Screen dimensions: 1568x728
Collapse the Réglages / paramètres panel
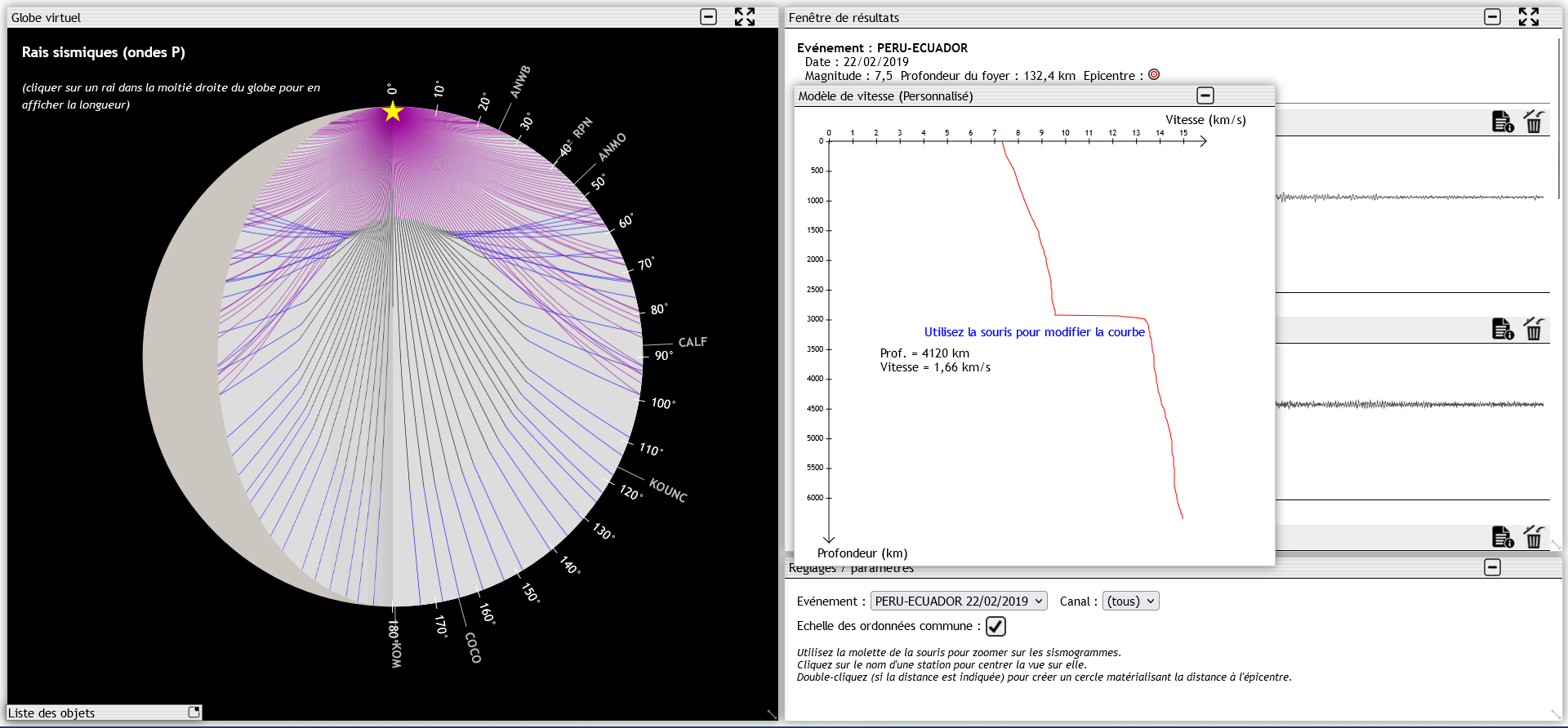coord(1492,567)
